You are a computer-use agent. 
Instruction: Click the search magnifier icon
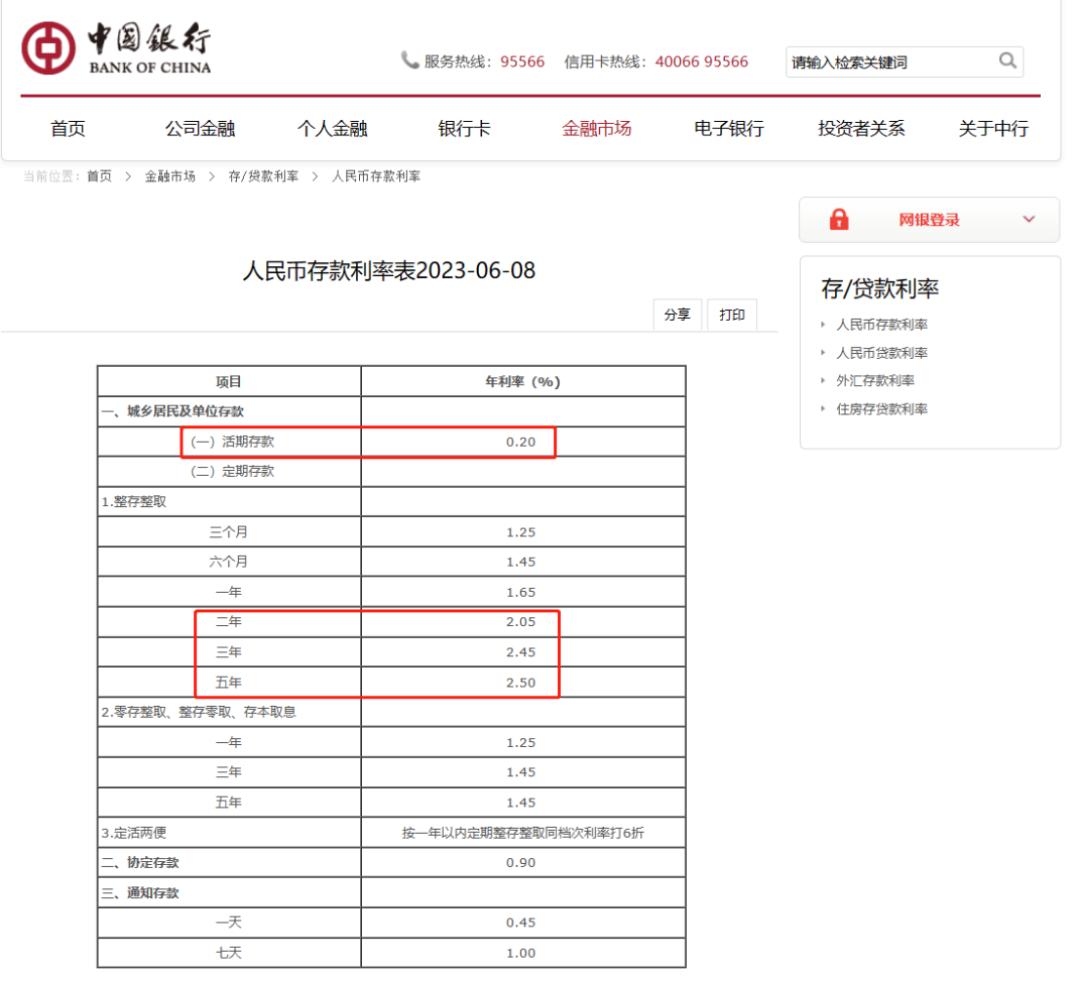tap(1007, 61)
